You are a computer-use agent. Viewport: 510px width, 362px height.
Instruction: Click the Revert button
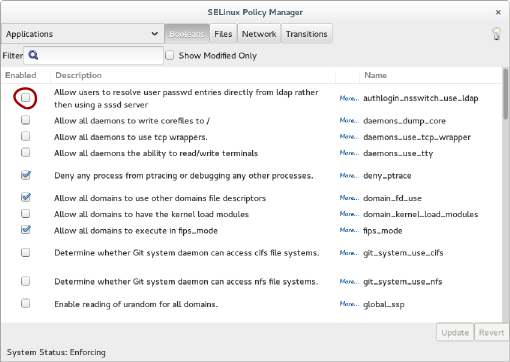pyautogui.click(x=491, y=332)
